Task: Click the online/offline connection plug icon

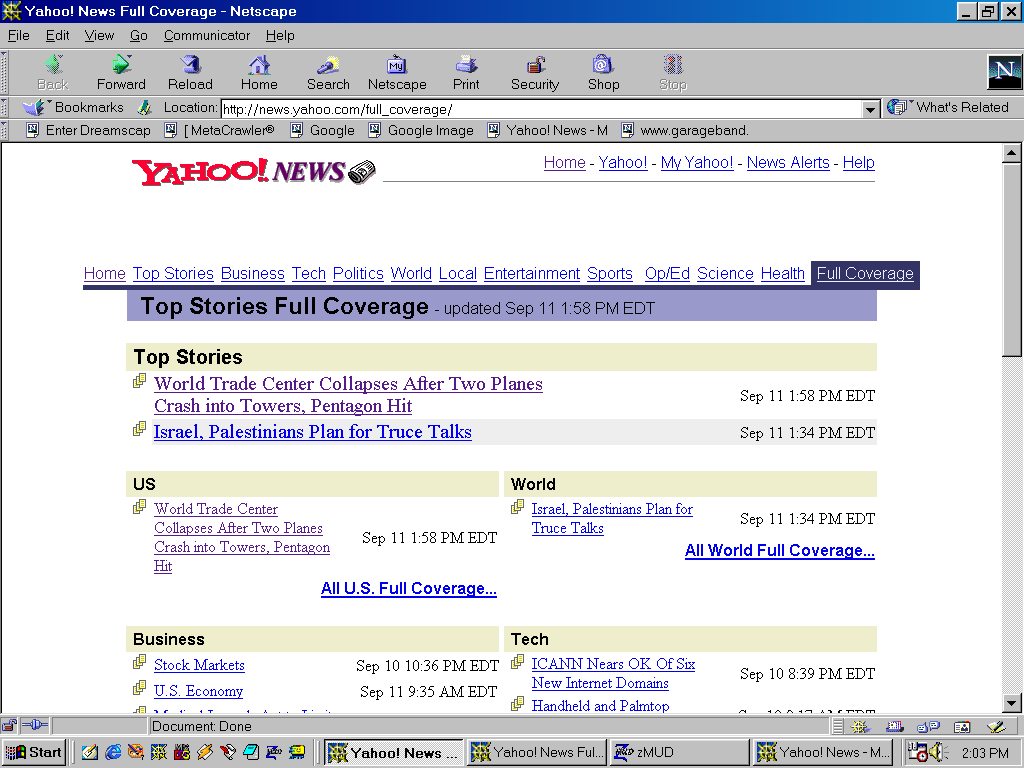Action: (x=35, y=725)
